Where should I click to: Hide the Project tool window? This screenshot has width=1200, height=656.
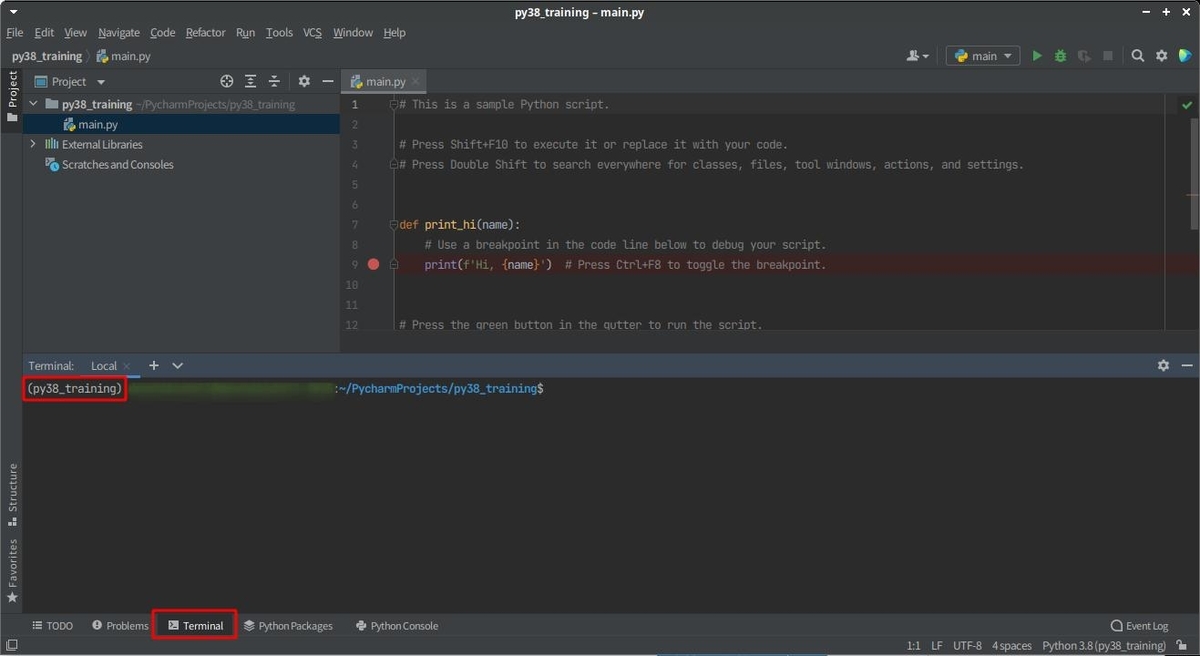point(328,82)
